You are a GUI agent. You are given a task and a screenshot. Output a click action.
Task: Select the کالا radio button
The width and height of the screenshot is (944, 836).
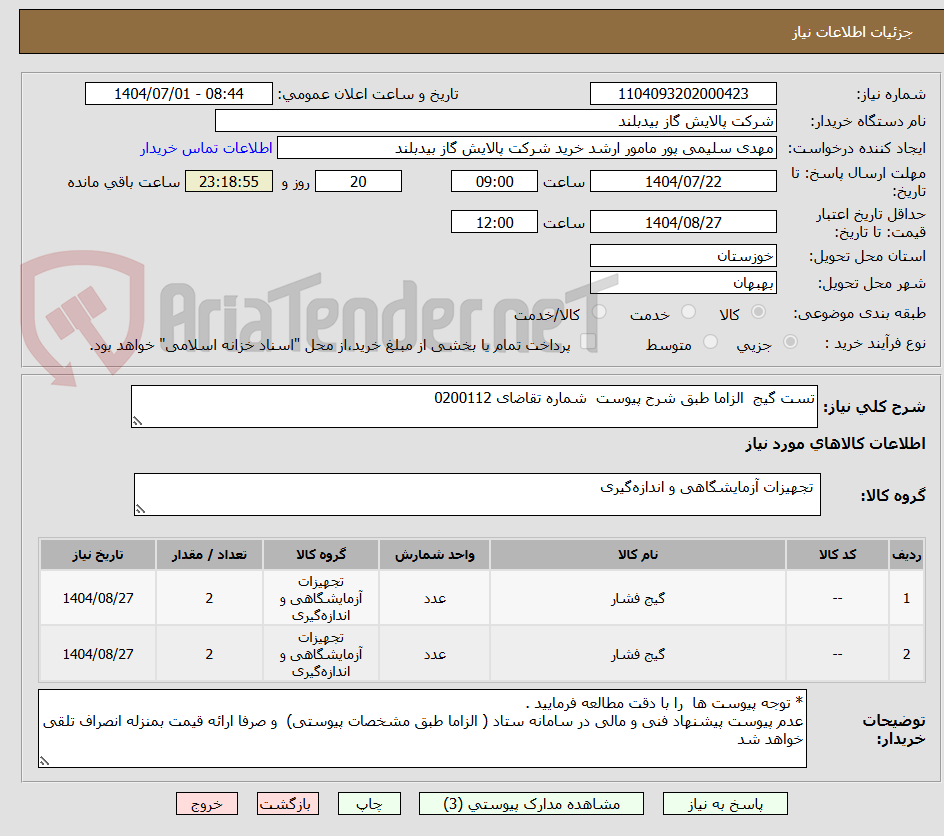pos(759,311)
